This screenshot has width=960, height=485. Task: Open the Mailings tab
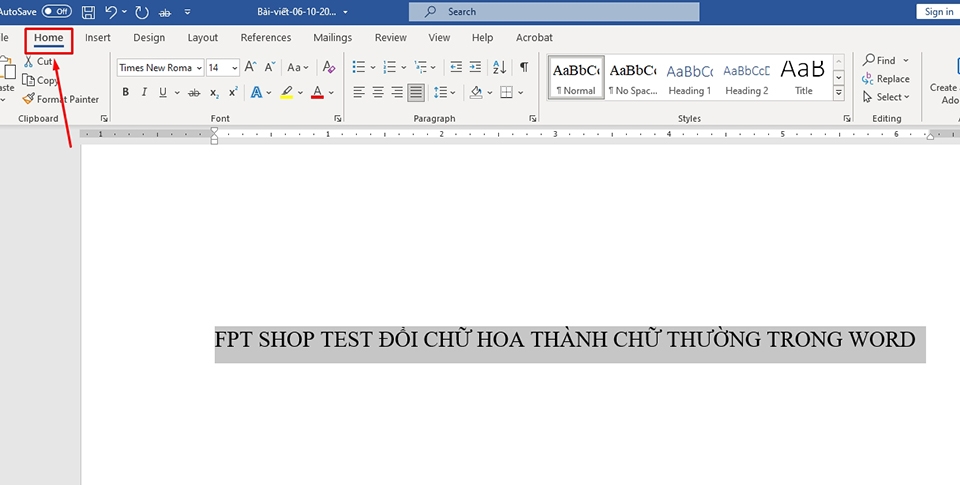click(x=332, y=37)
